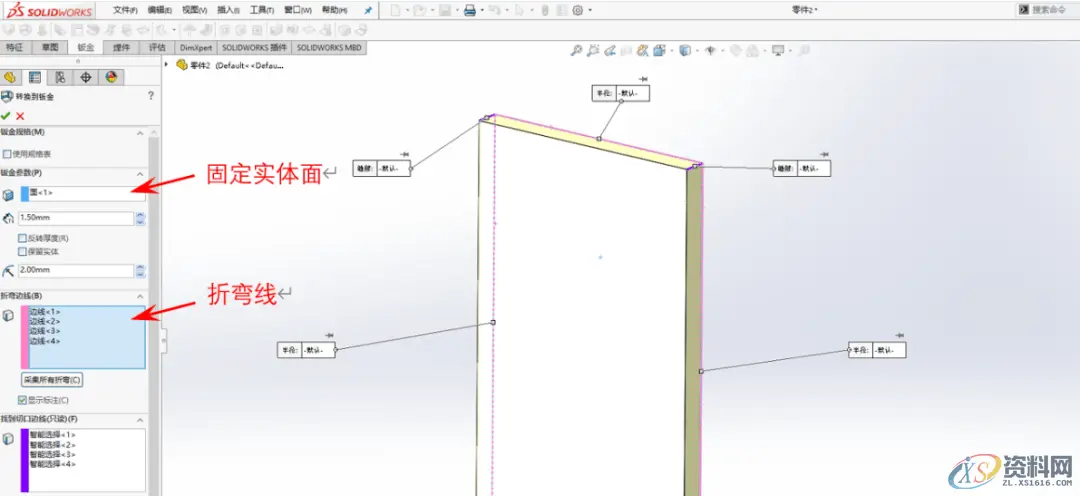Click the Print icon in the top toolbar
This screenshot has height=496, width=1080.
click(470, 10)
